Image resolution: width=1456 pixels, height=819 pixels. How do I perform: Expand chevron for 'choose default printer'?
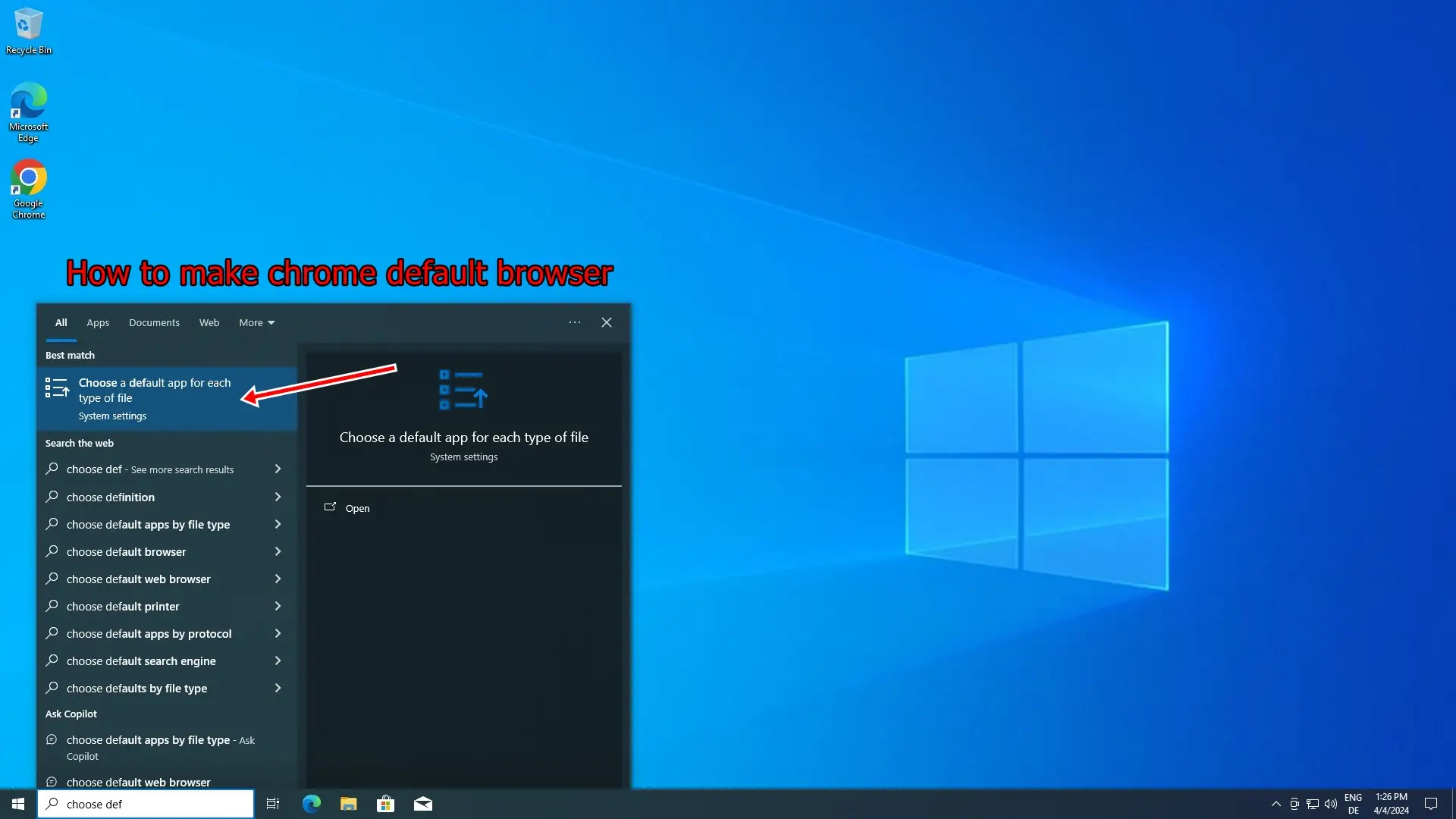(278, 607)
